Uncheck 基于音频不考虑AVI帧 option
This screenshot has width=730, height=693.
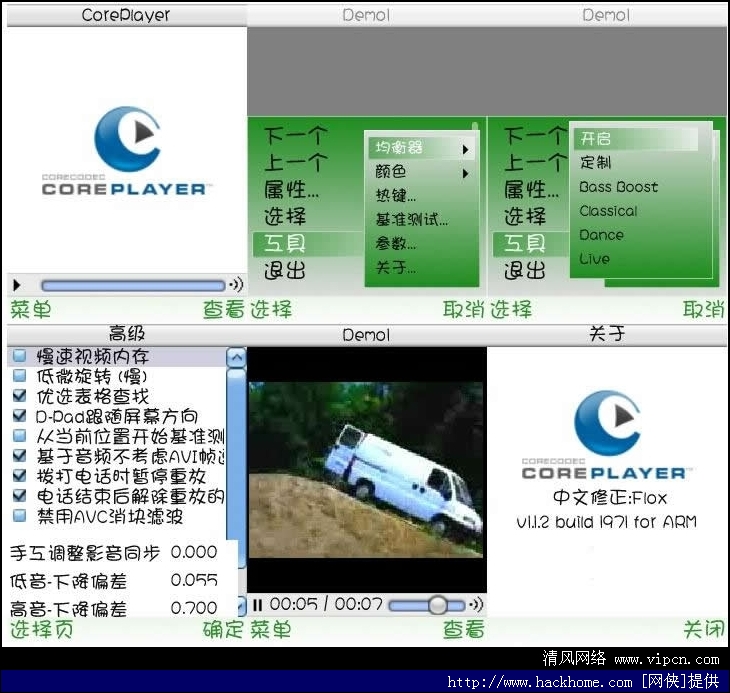coord(20,455)
